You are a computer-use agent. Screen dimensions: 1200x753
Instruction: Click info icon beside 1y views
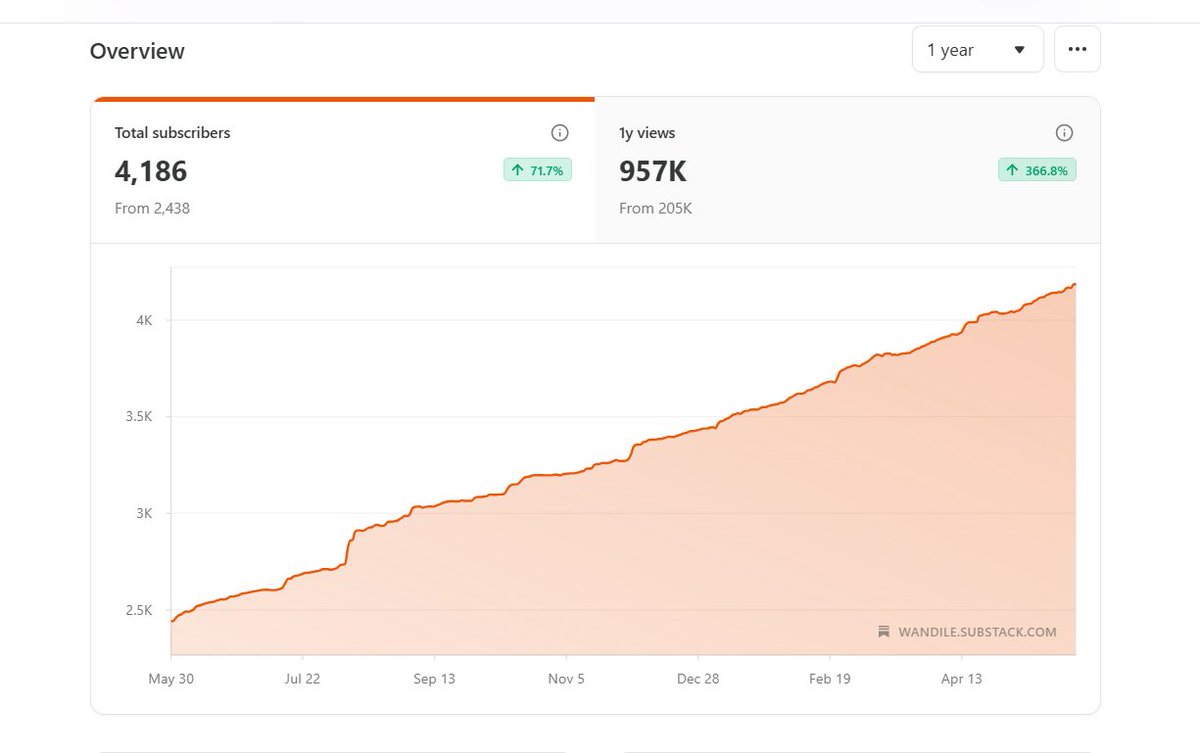pos(1065,133)
